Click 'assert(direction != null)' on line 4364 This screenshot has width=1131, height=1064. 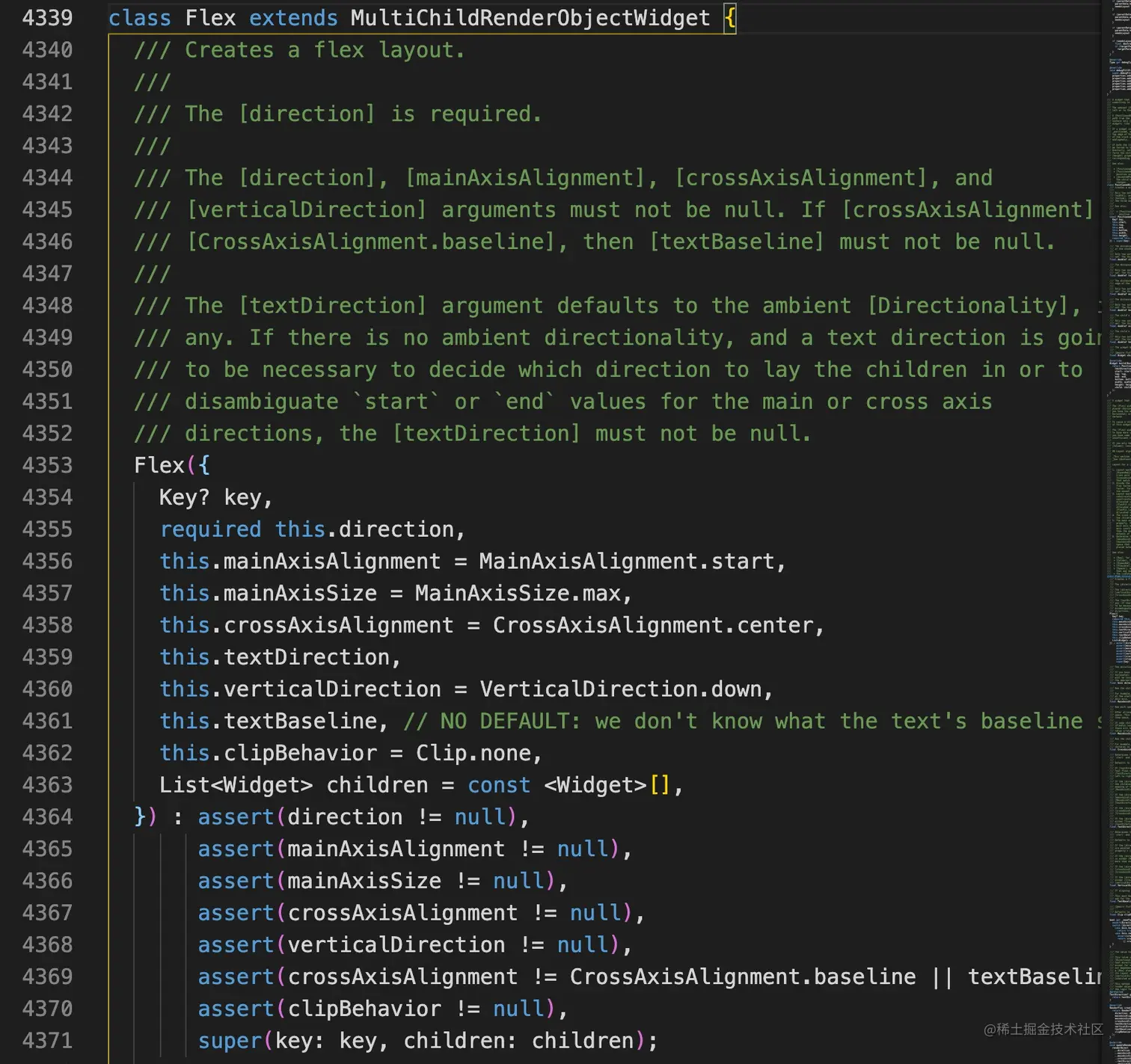[357, 817]
